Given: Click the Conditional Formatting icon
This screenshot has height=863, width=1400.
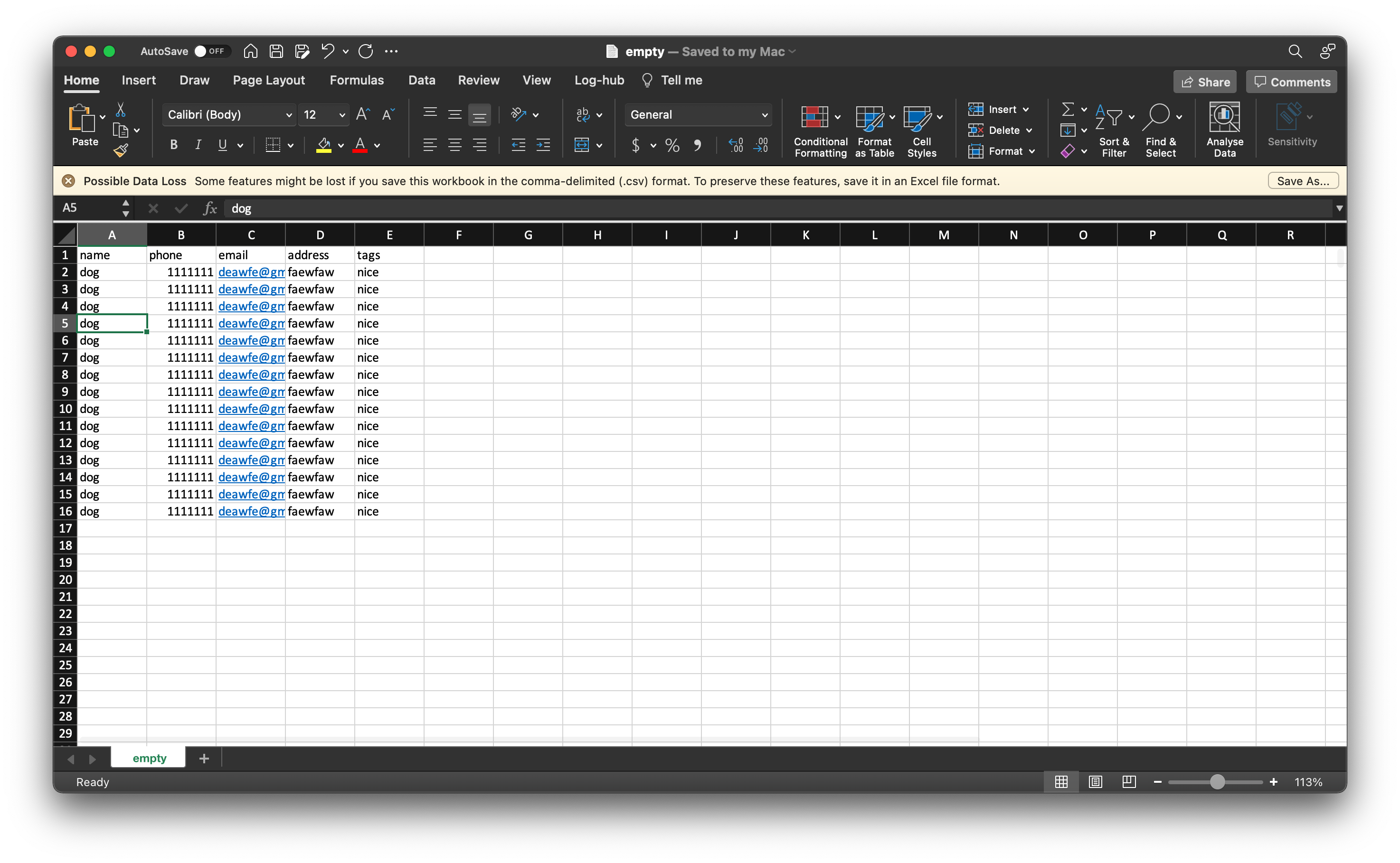Looking at the screenshot, I should click(814, 118).
